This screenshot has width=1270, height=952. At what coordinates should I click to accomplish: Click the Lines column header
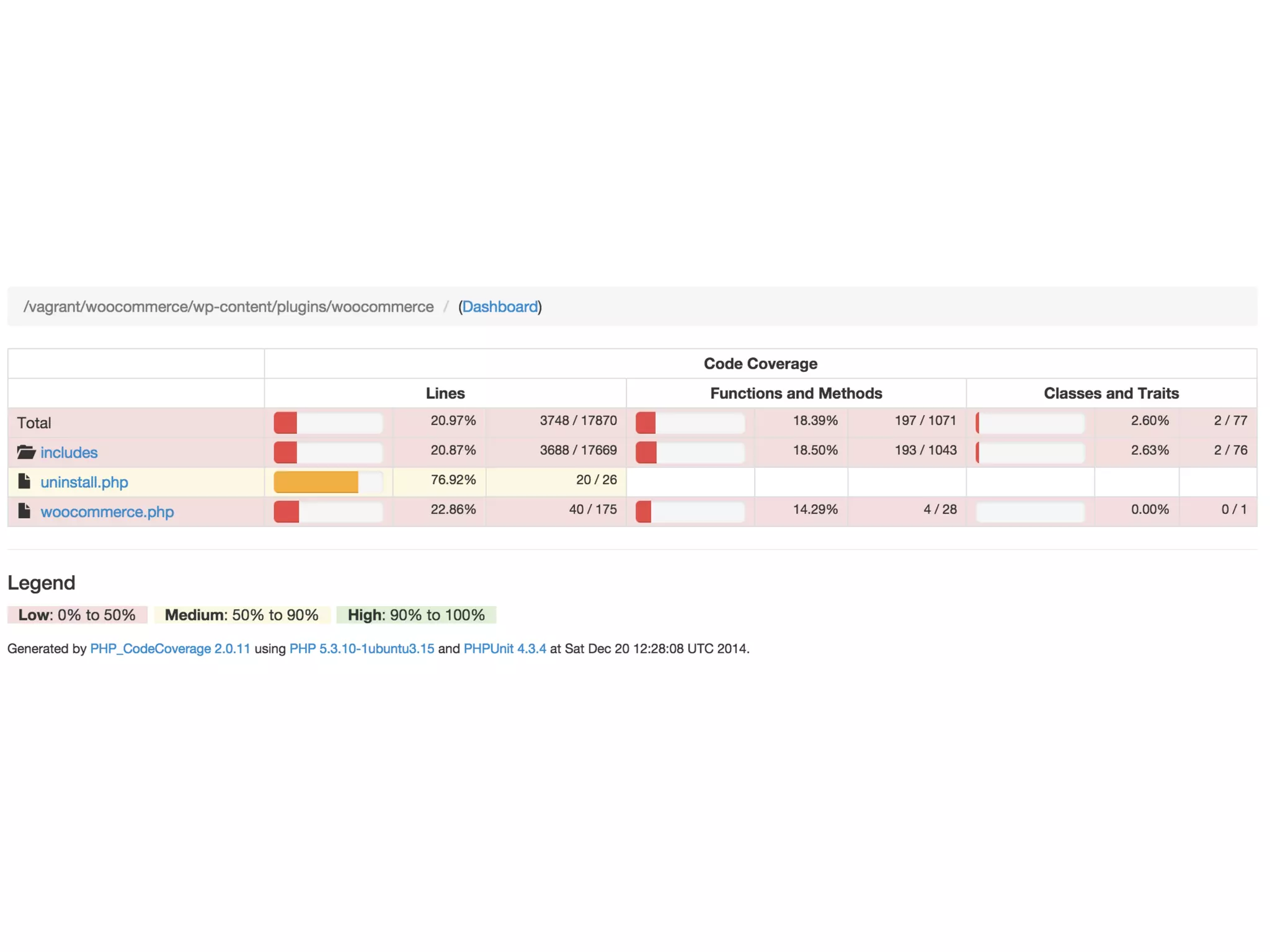click(445, 393)
